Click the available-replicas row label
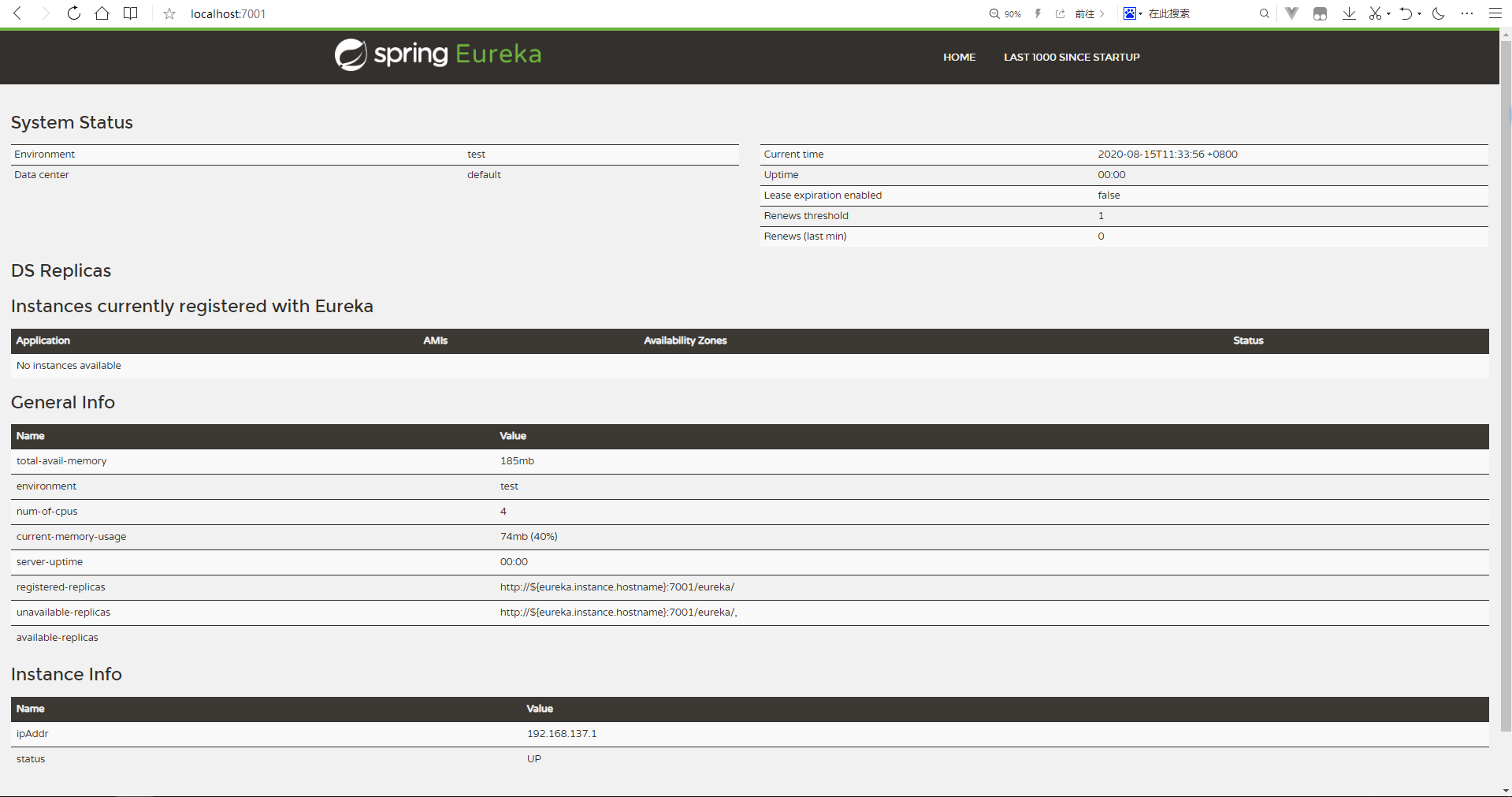 coord(58,638)
